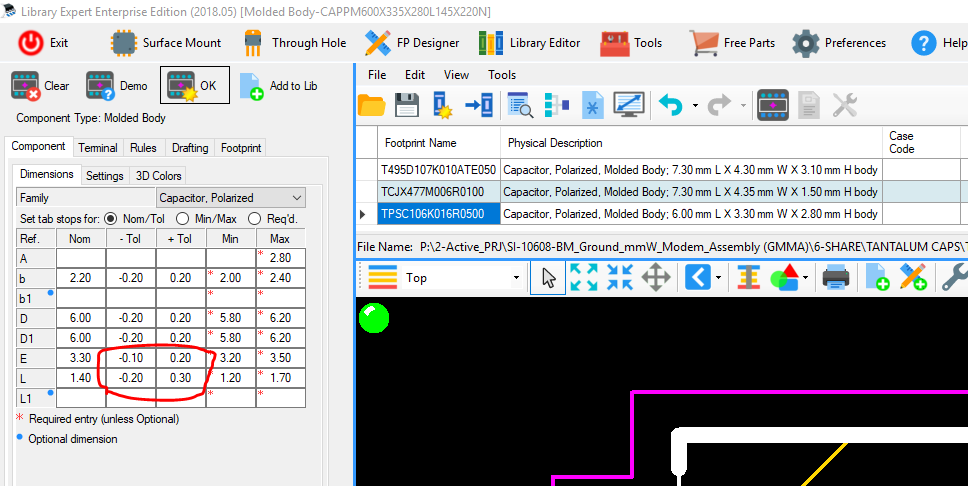This screenshot has width=968, height=486.
Task: Click the E dimension Nom field 3.30
Action: click(x=79, y=356)
